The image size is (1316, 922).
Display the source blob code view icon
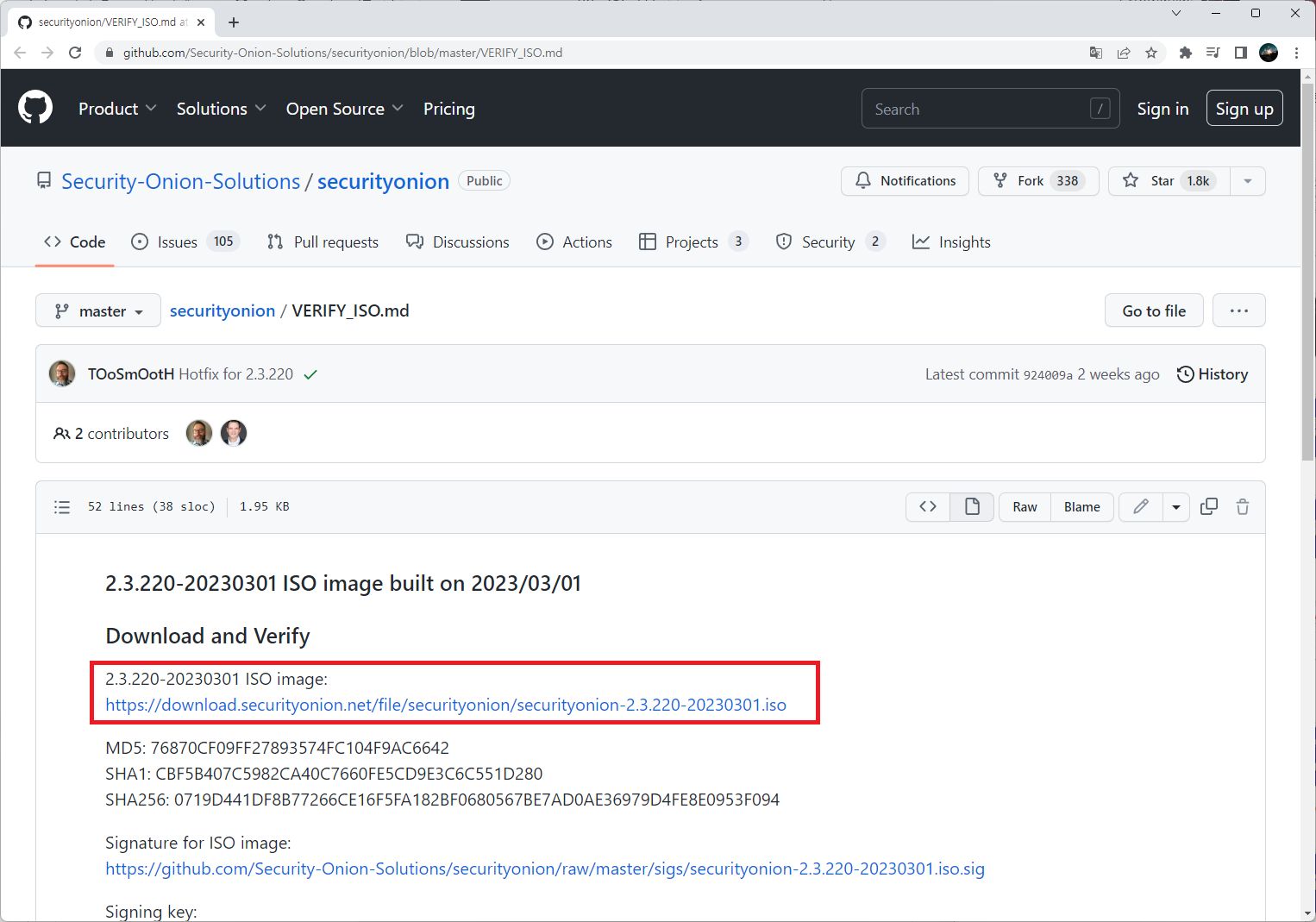click(x=928, y=507)
